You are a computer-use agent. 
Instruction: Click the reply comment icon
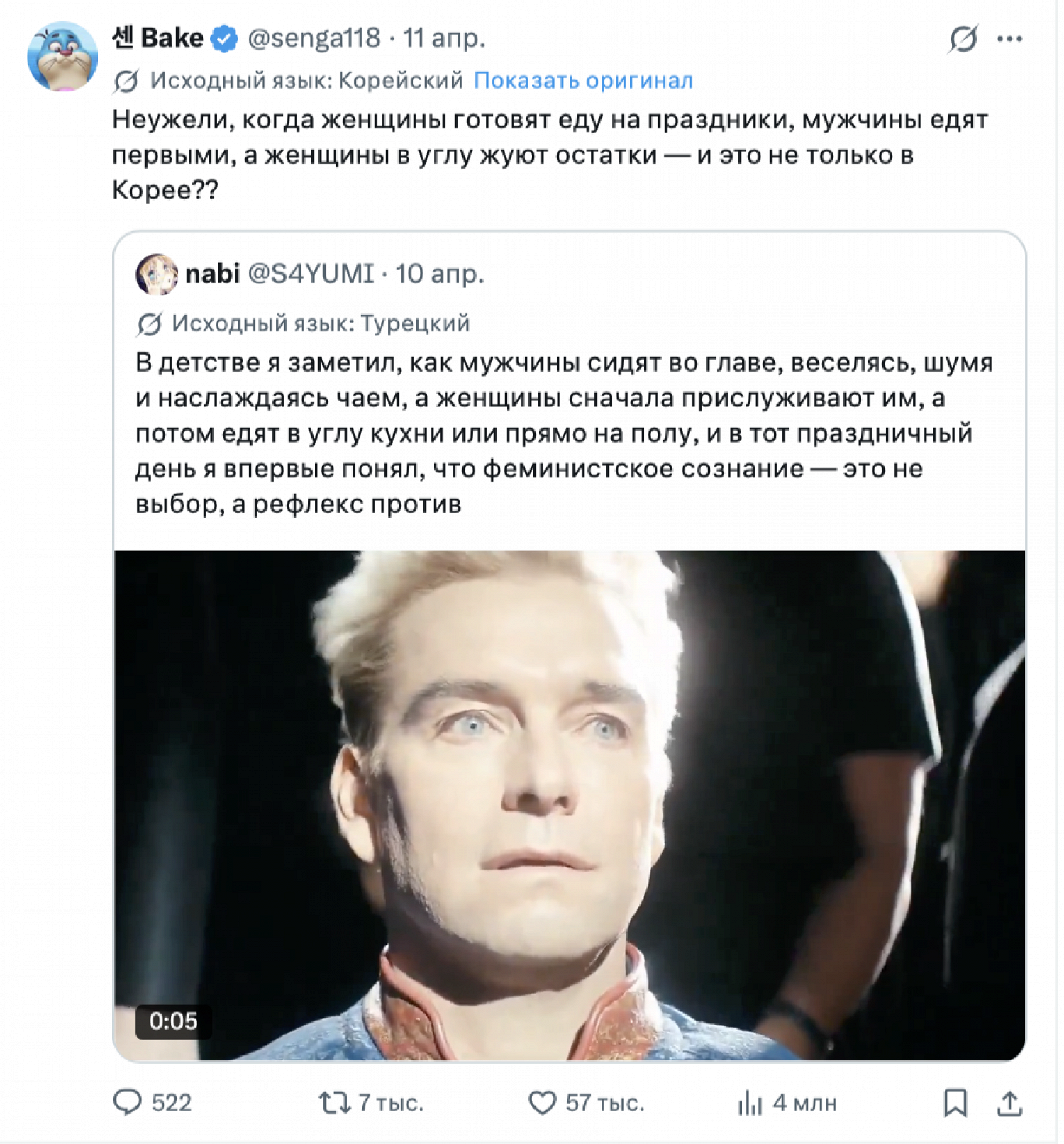128,1102
